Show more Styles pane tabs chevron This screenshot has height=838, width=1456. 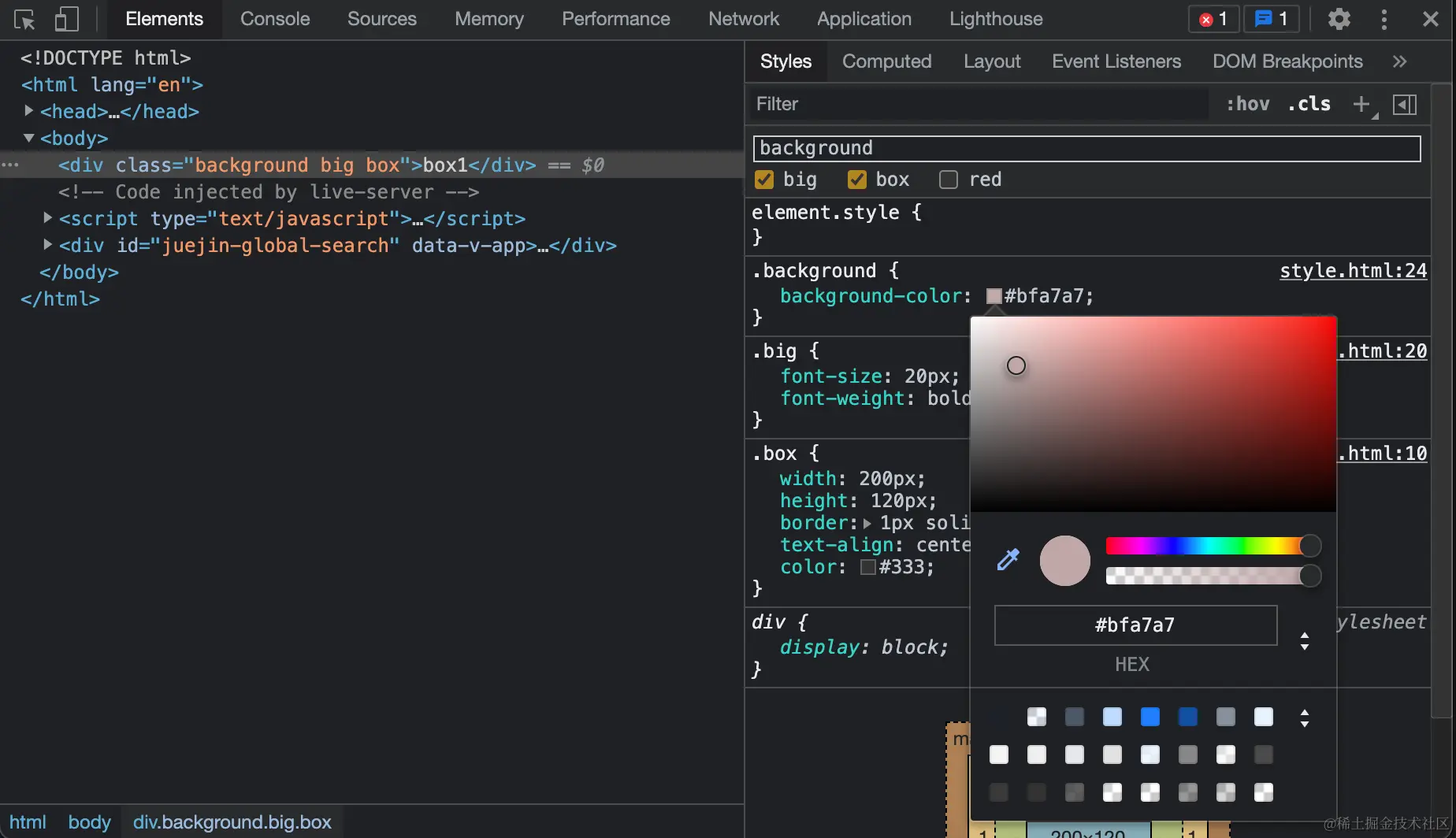tap(1399, 61)
